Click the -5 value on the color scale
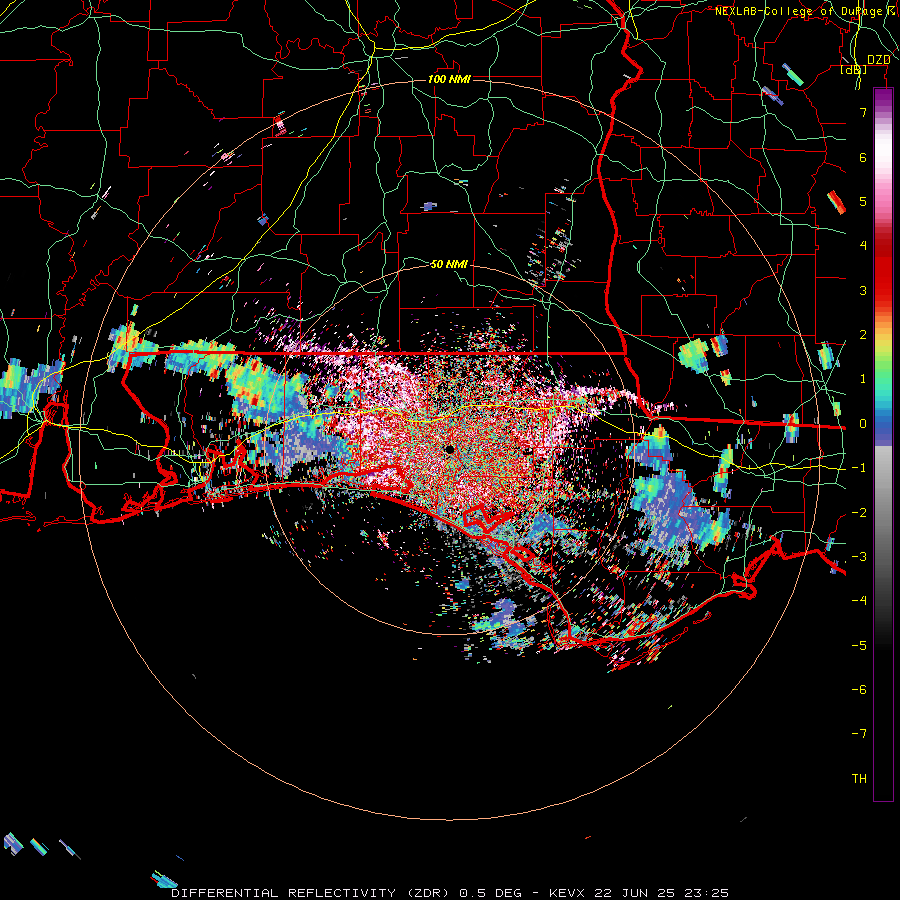900x900 pixels. point(859,646)
